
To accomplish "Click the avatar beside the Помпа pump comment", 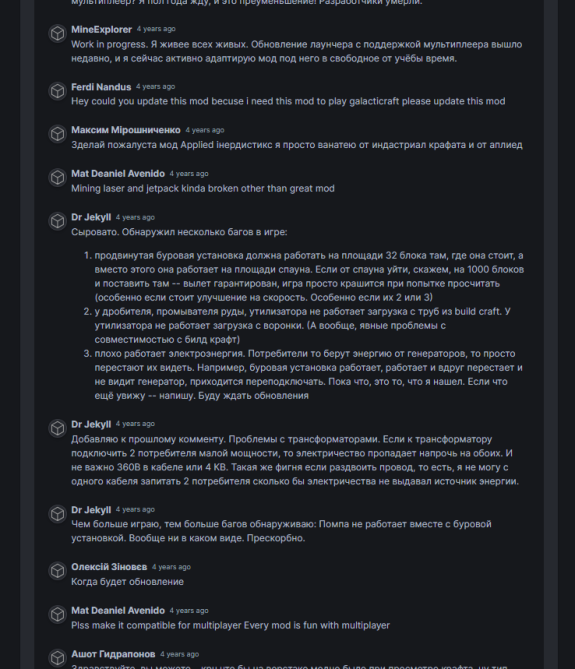I will click(x=58, y=514).
